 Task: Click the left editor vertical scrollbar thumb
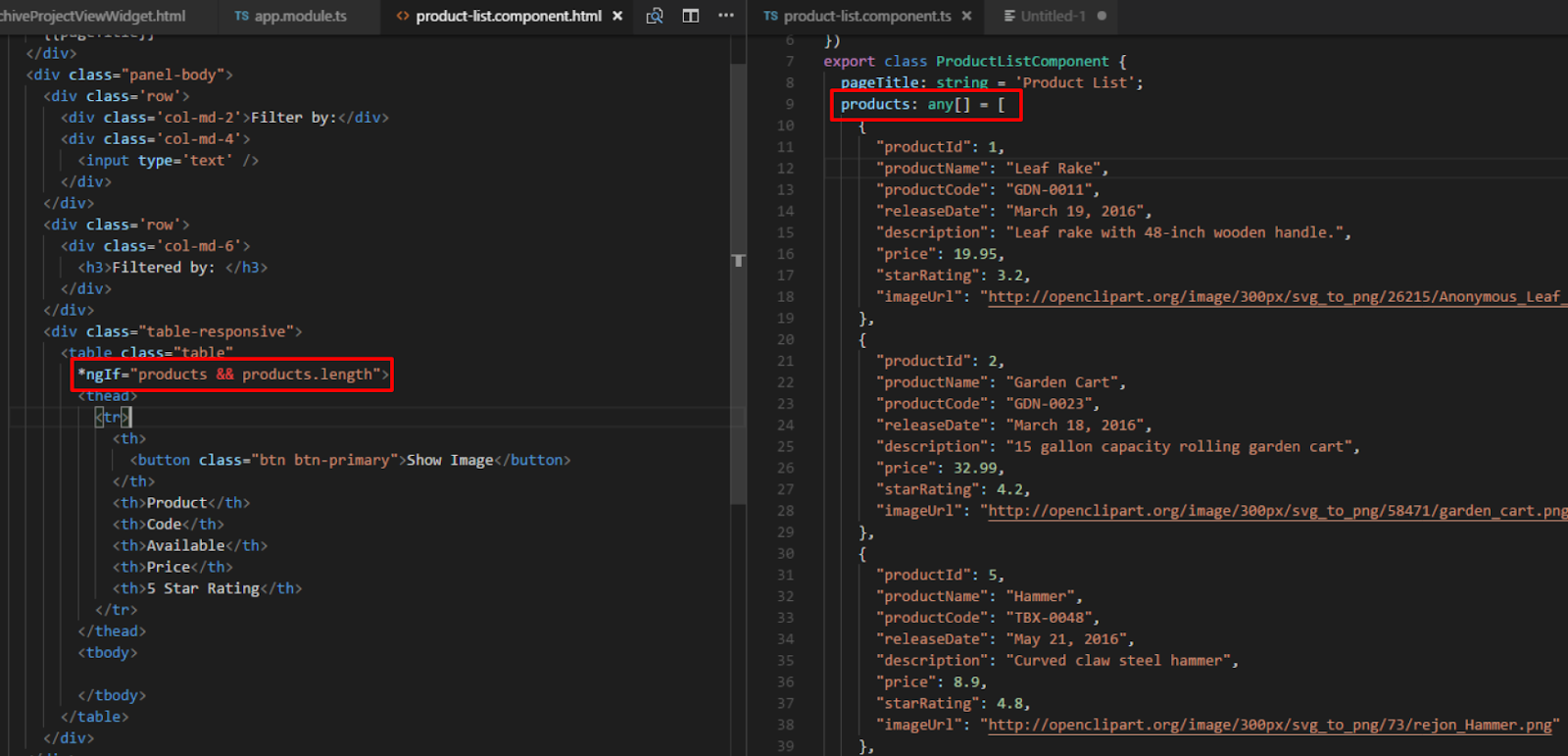coord(738,284)
